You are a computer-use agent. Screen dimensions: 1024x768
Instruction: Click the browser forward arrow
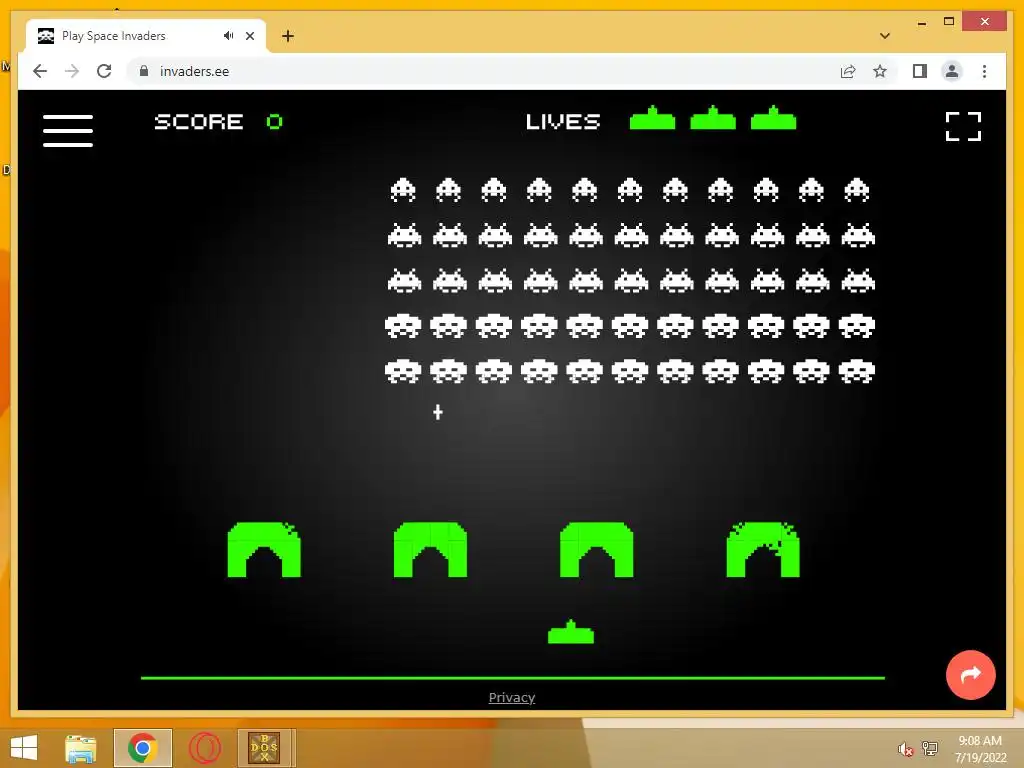(72, 71)
